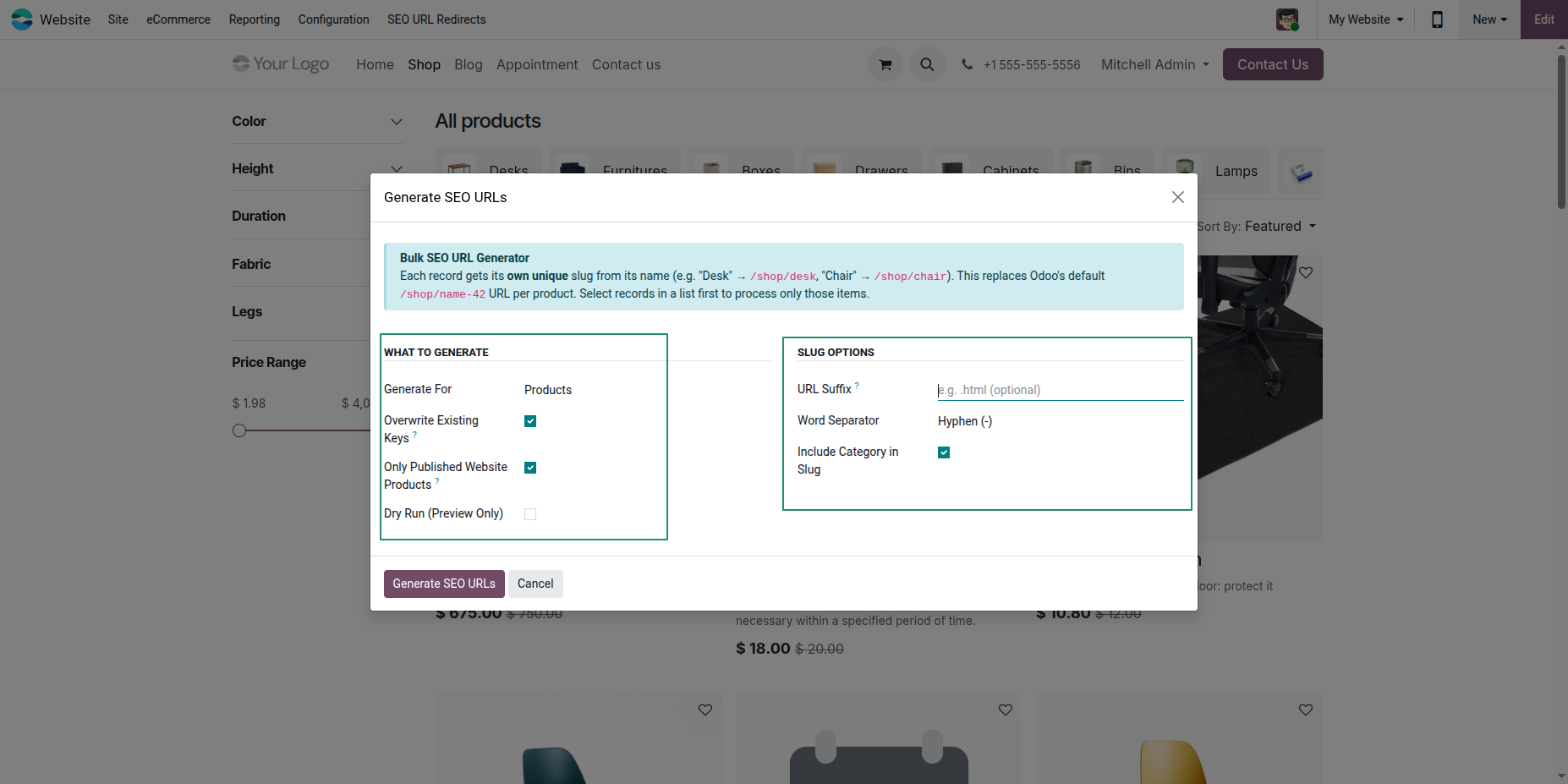Click the Contact Us header button
Image resolution: width=1568 pixels, height=784 pixels.
click(1273, 64)
